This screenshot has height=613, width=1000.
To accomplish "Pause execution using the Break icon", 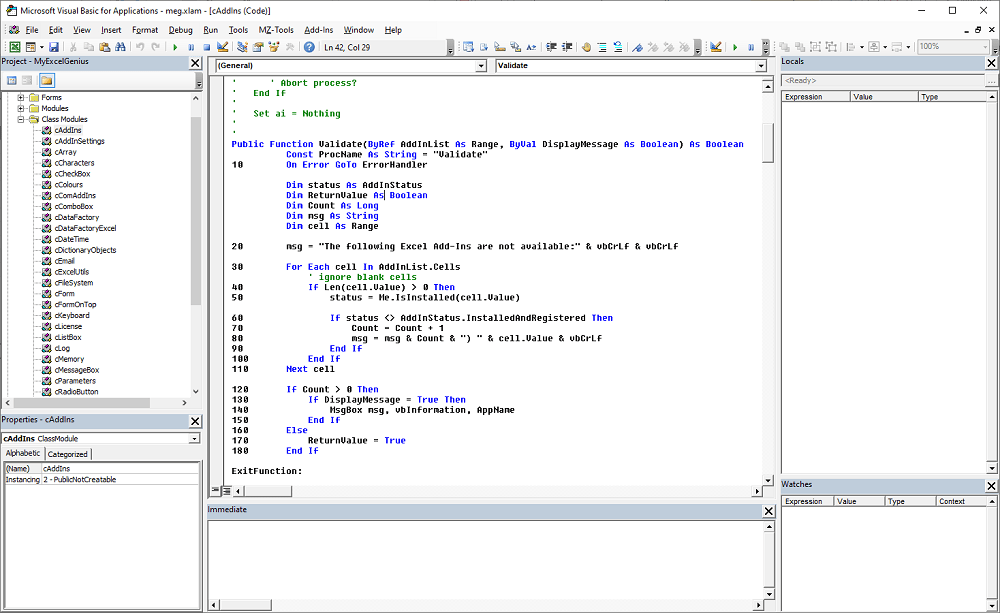I will click(x=191, y=48).
